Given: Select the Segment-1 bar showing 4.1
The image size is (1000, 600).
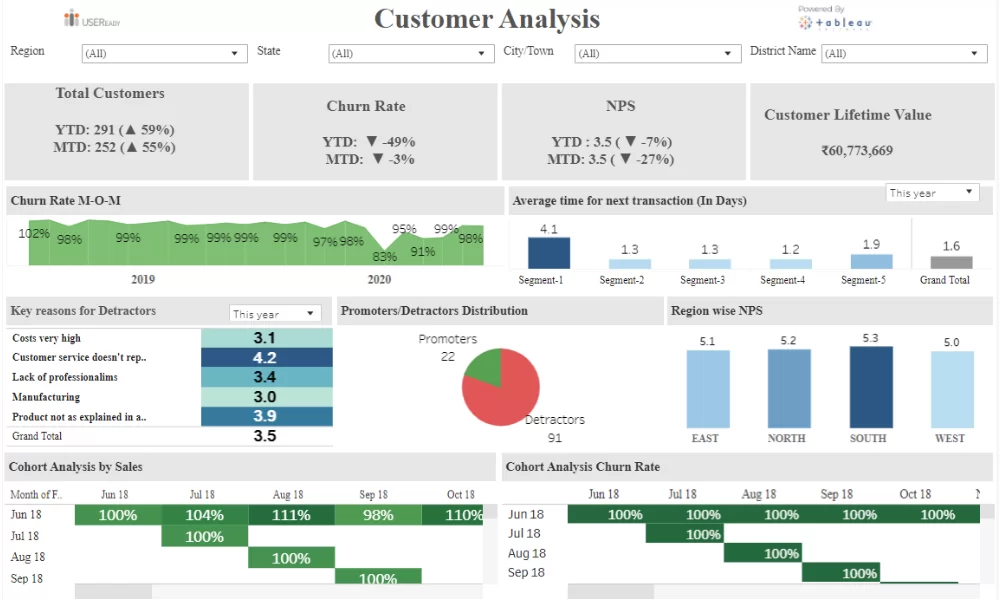Looking at the screenshot, I should 549,253.
